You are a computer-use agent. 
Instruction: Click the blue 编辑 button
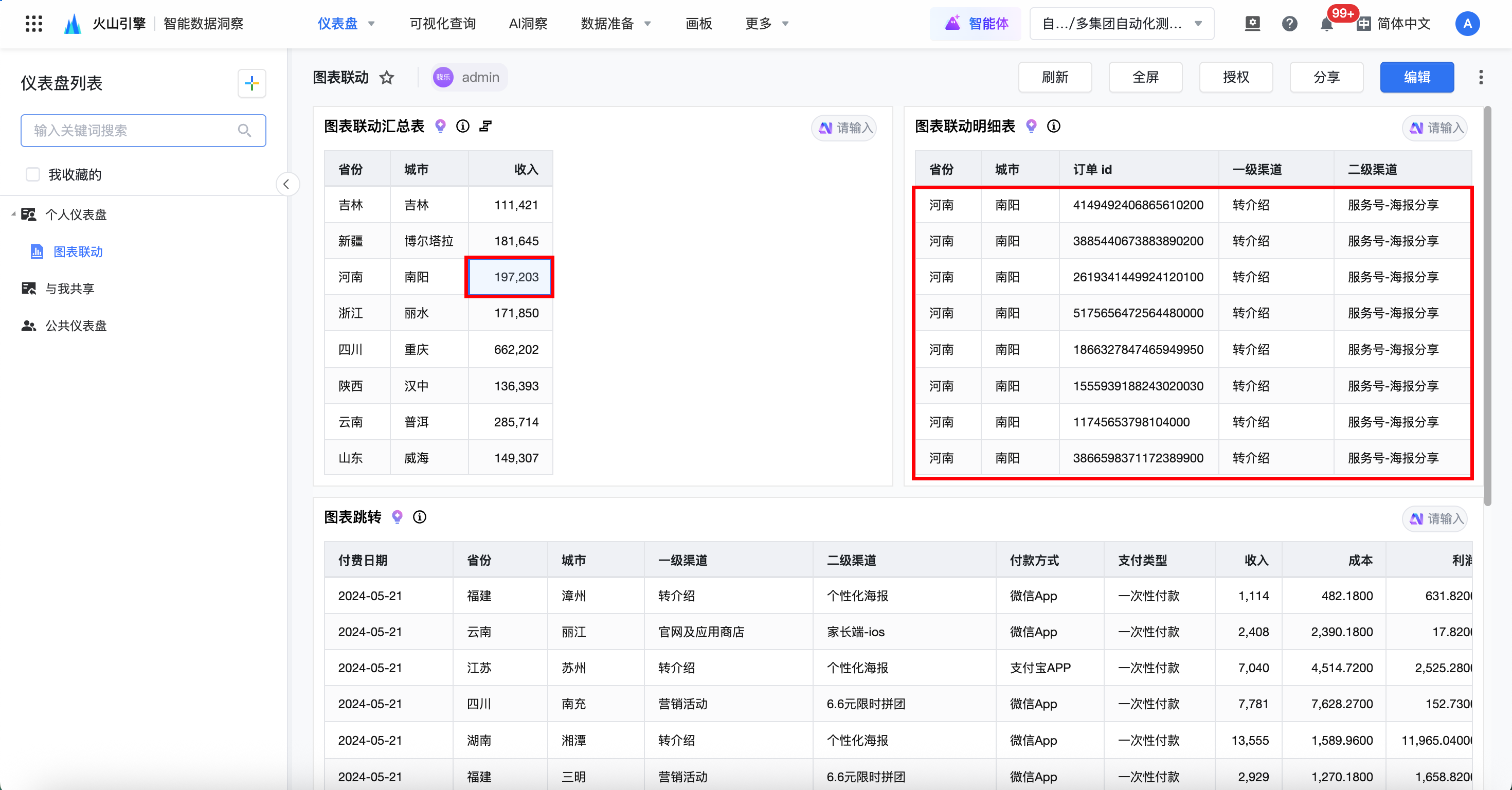pyautogui.click(x=1416, y=78)
